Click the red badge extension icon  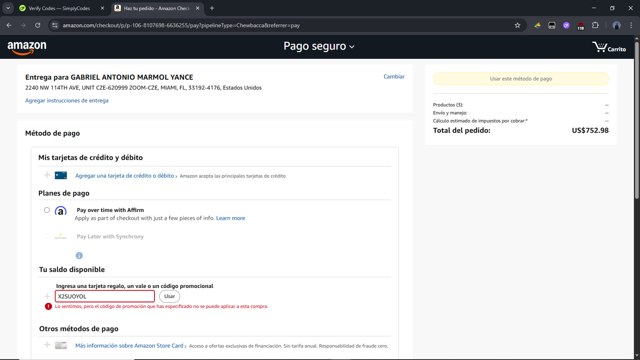[x=580, y=26]
